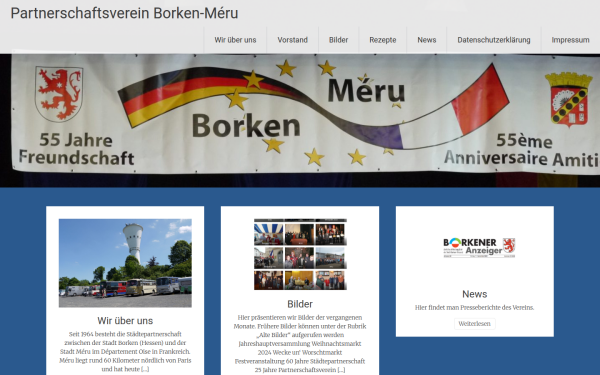Click the text 'Hier findet man Presseberichte des Vereins.'

474,308
